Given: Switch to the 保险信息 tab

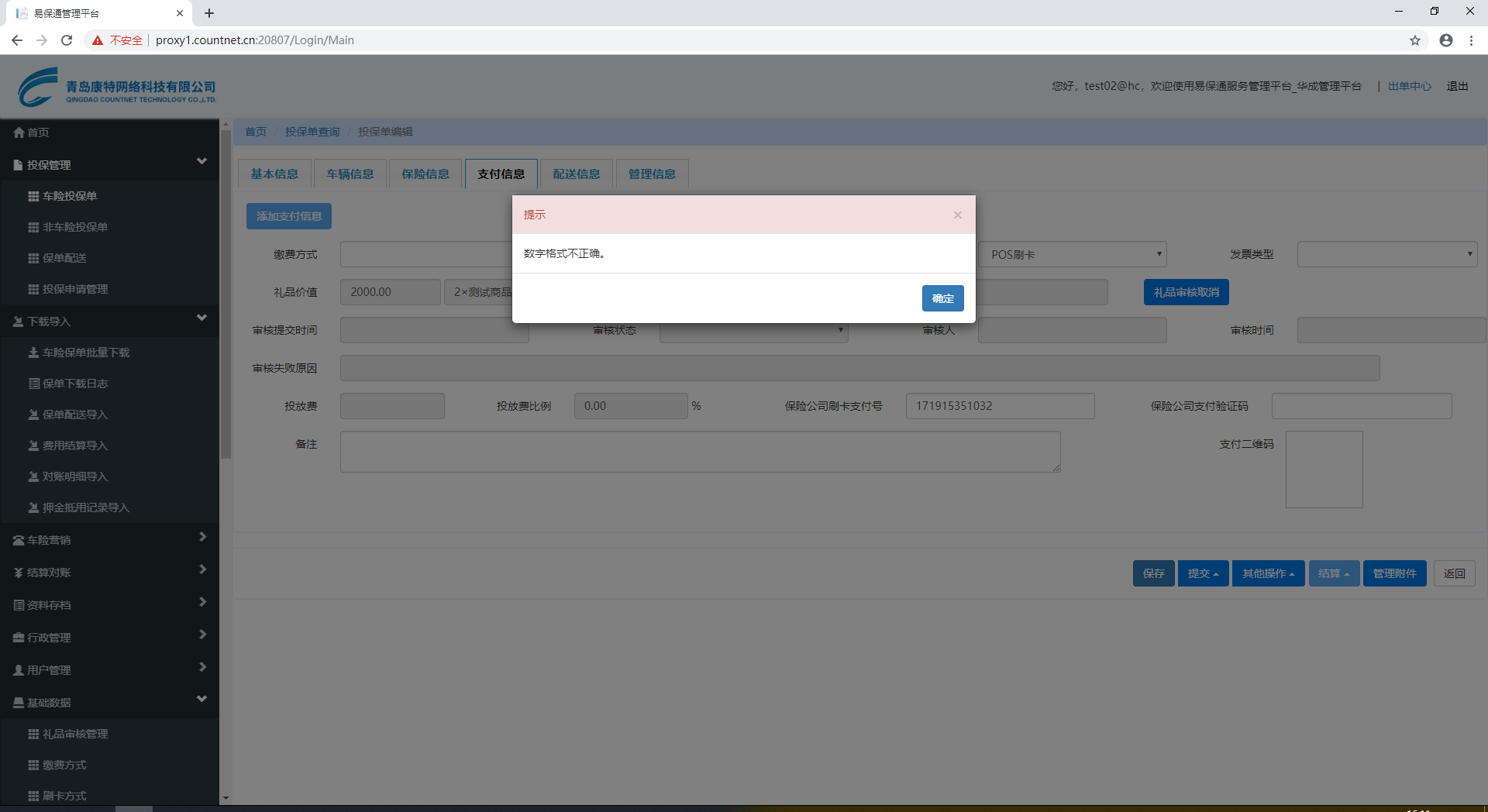Looking at the screenshot, I should pos(425,174).
